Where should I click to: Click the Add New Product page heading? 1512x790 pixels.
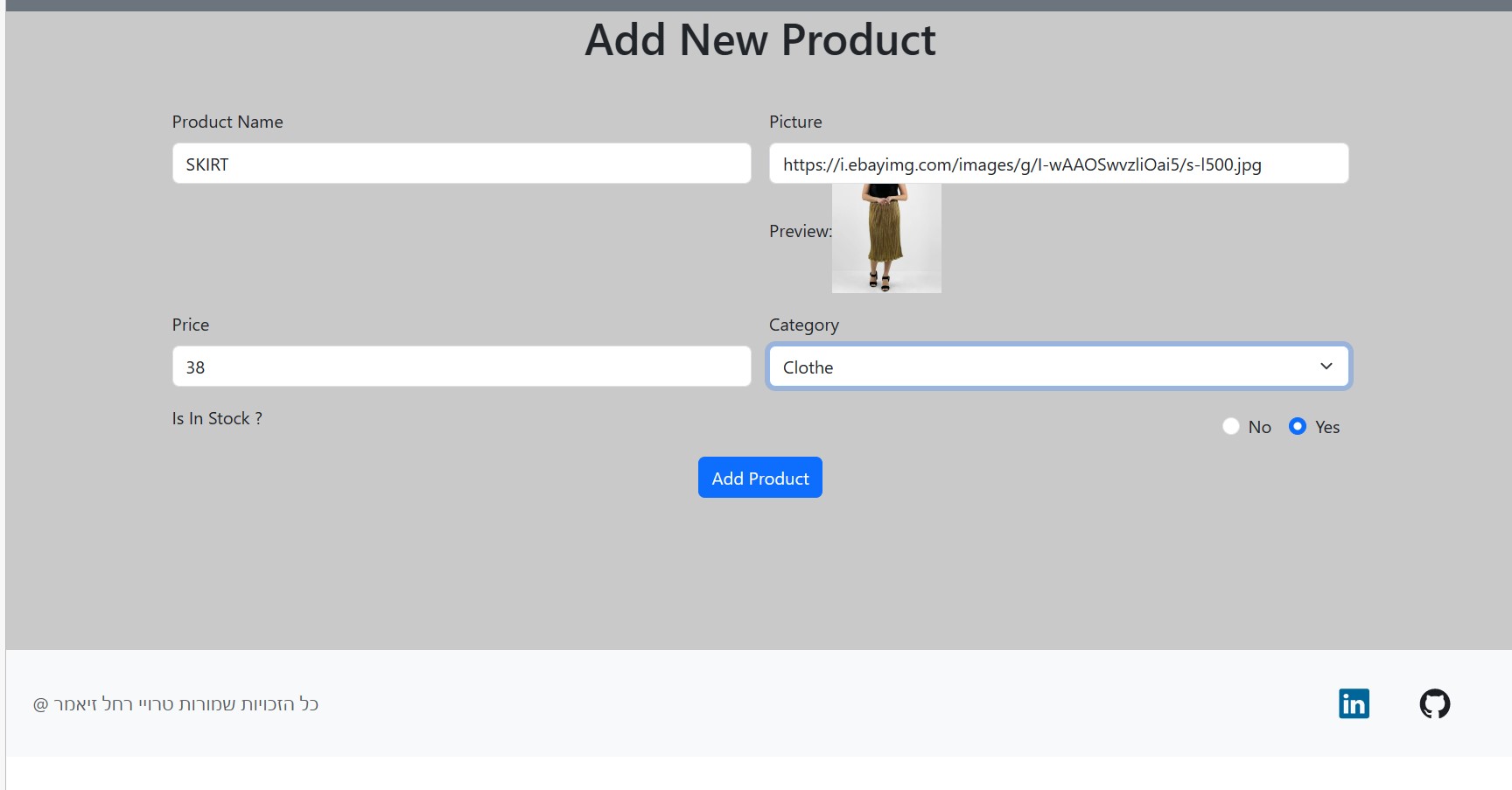point(759,39)
